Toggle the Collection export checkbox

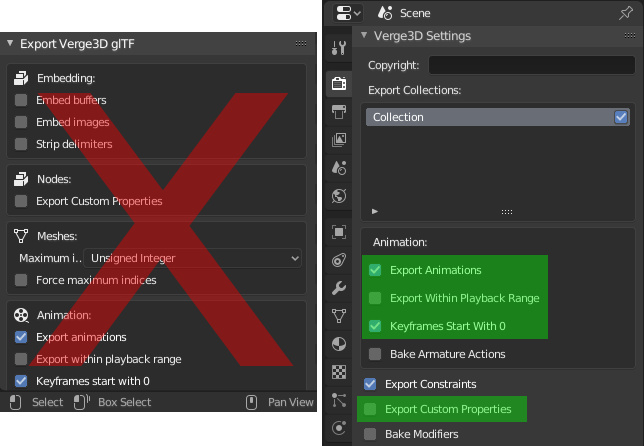[x=621, y=117]
